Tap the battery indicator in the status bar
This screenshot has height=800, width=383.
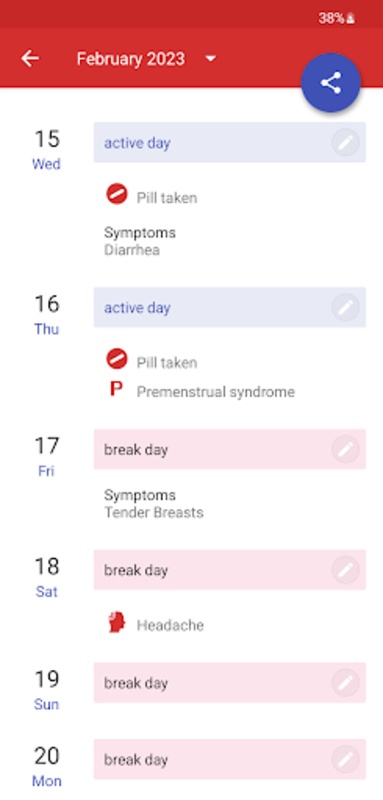[337, 19]
